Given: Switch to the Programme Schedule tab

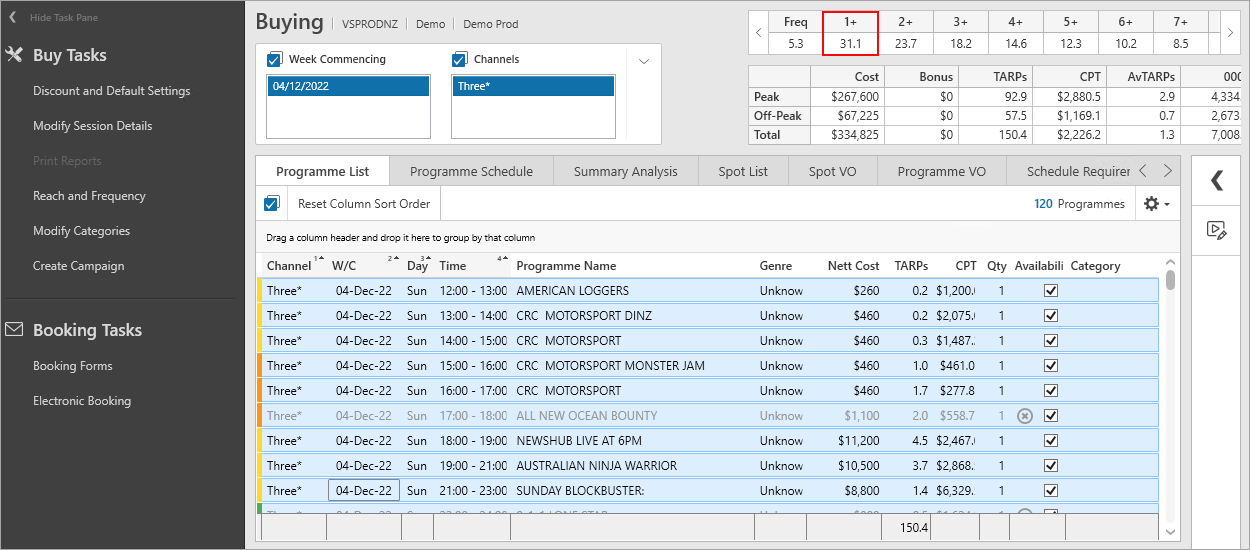Looking at the screenshot, I should coord(471,171).
